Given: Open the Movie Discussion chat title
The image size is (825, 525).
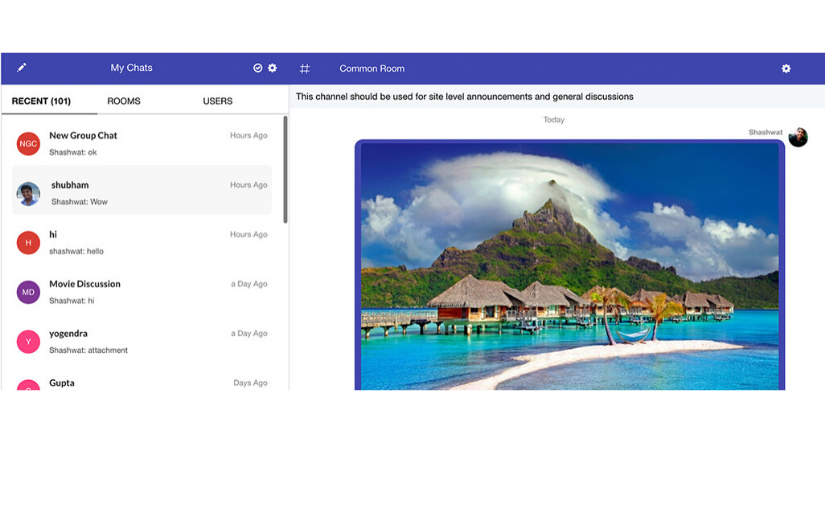Looking at the screenshot, I should pyautogui.click(x=85, y=284).
